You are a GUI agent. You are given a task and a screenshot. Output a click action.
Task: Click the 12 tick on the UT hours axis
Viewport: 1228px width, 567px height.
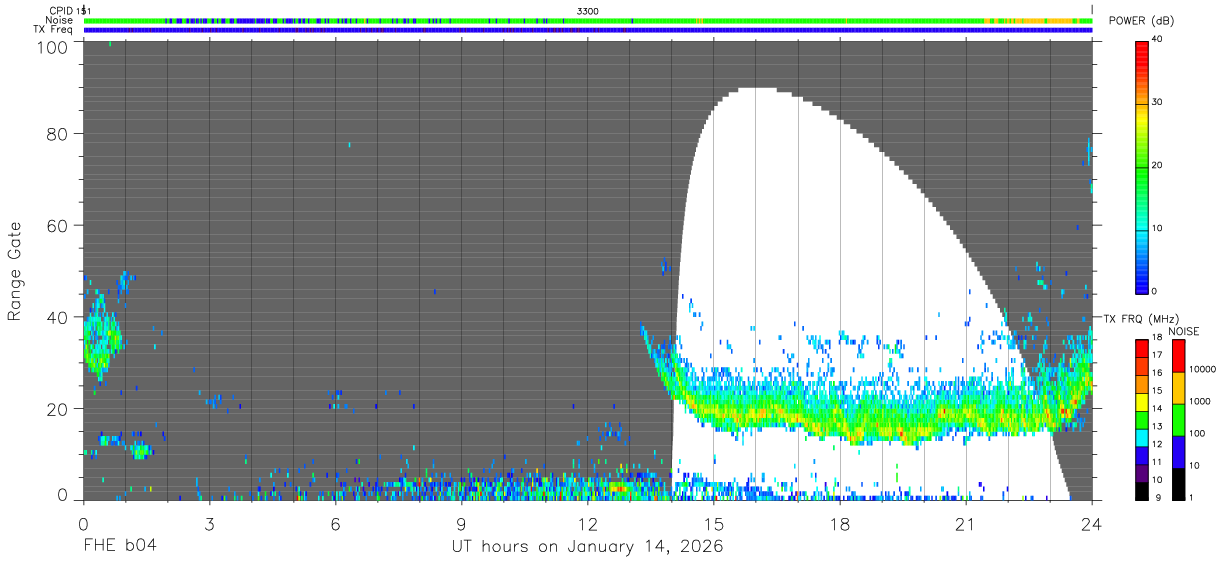point(587,524)
